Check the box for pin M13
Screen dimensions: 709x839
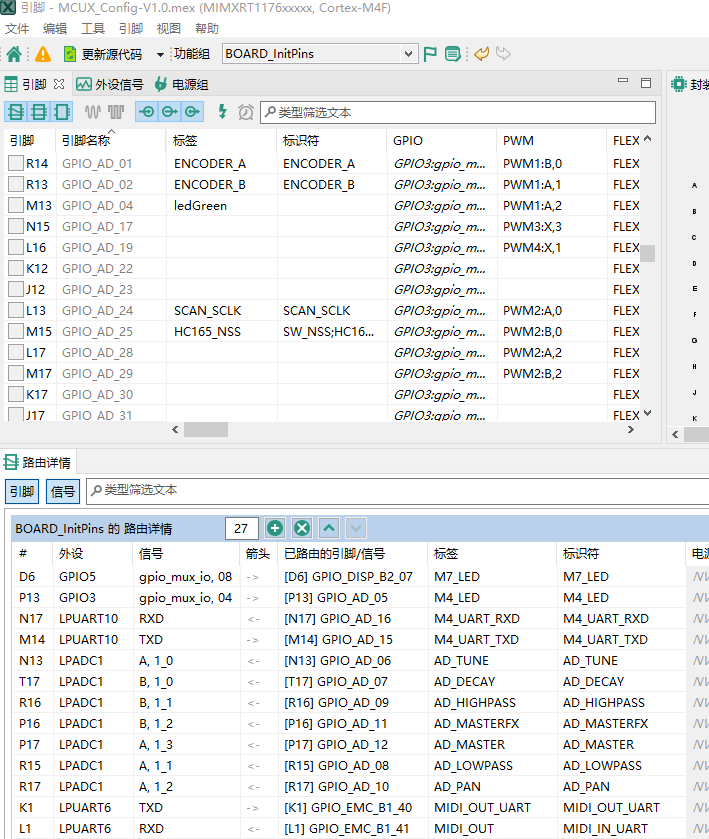[x=16, y=205]
